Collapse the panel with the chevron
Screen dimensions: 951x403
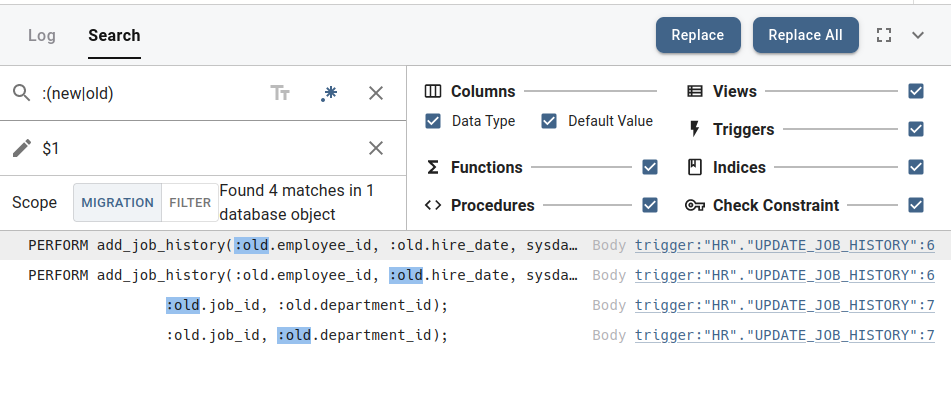point(918,35)
